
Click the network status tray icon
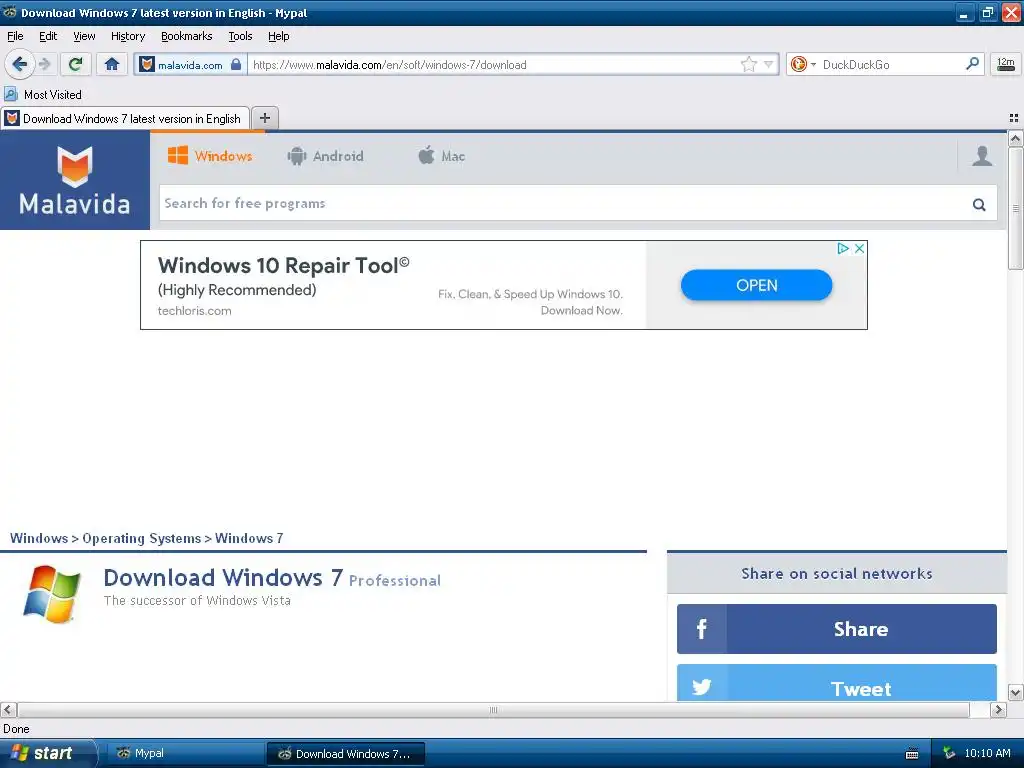tap(949, 754)
